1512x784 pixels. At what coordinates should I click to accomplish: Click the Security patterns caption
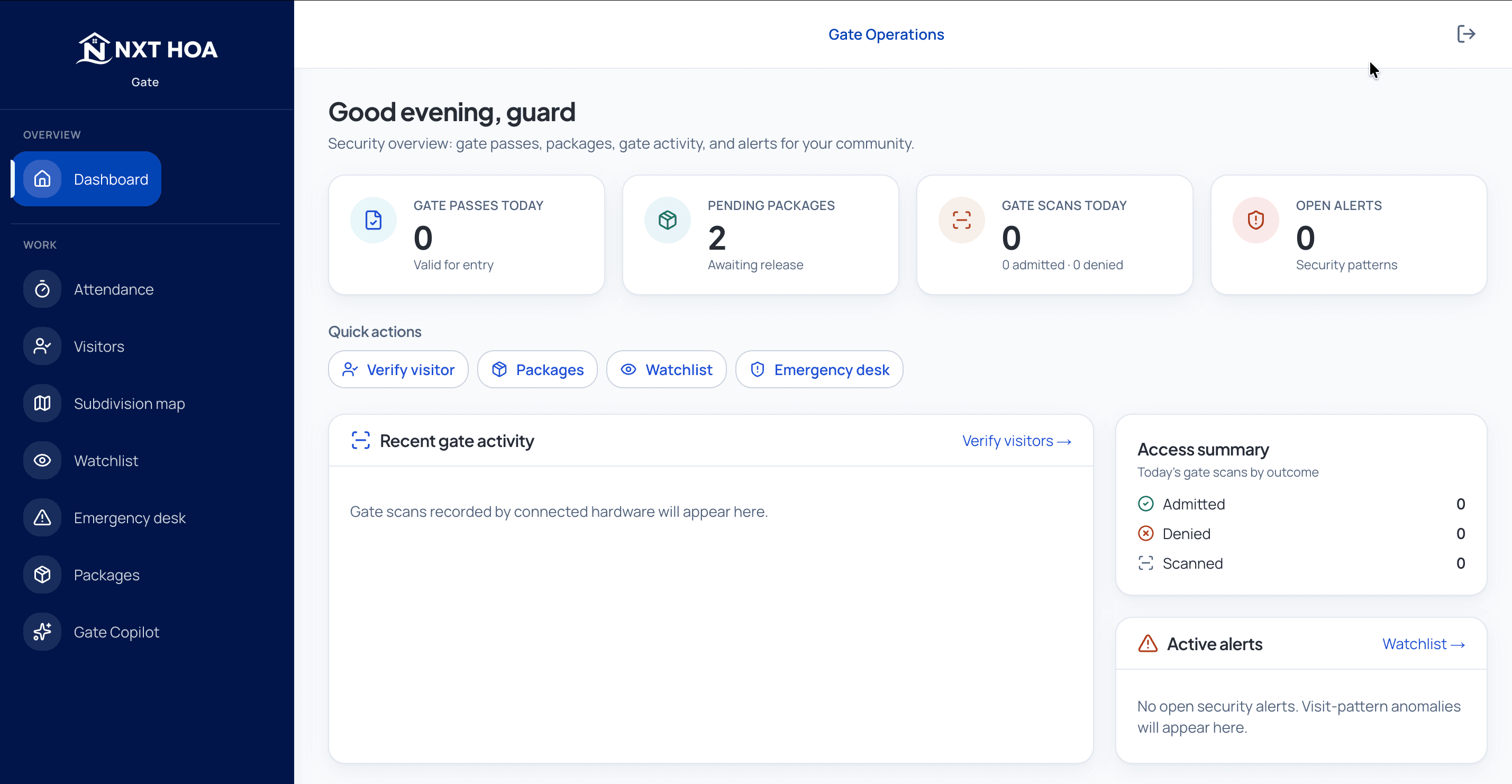(1346, 265)
